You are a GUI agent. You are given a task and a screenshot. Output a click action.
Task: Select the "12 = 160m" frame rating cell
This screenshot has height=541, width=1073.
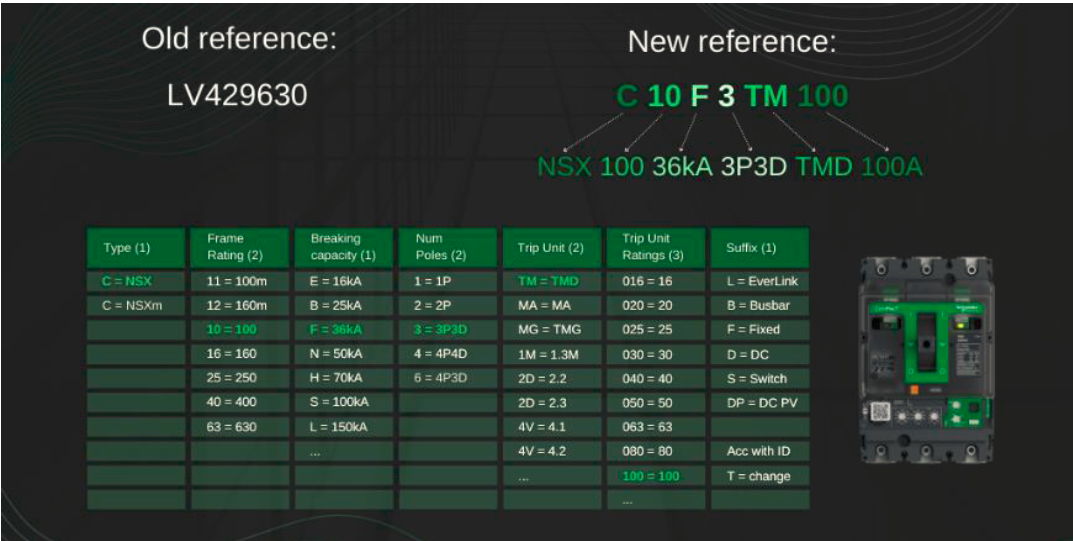(x=240, y=306)
